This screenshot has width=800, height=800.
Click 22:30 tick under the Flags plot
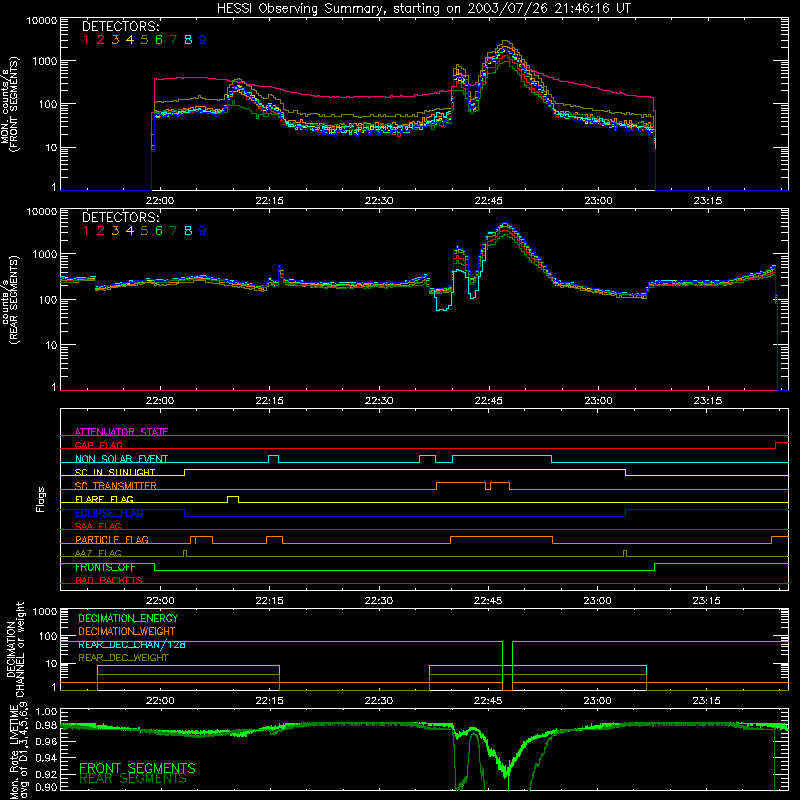[x=379, y=601]
